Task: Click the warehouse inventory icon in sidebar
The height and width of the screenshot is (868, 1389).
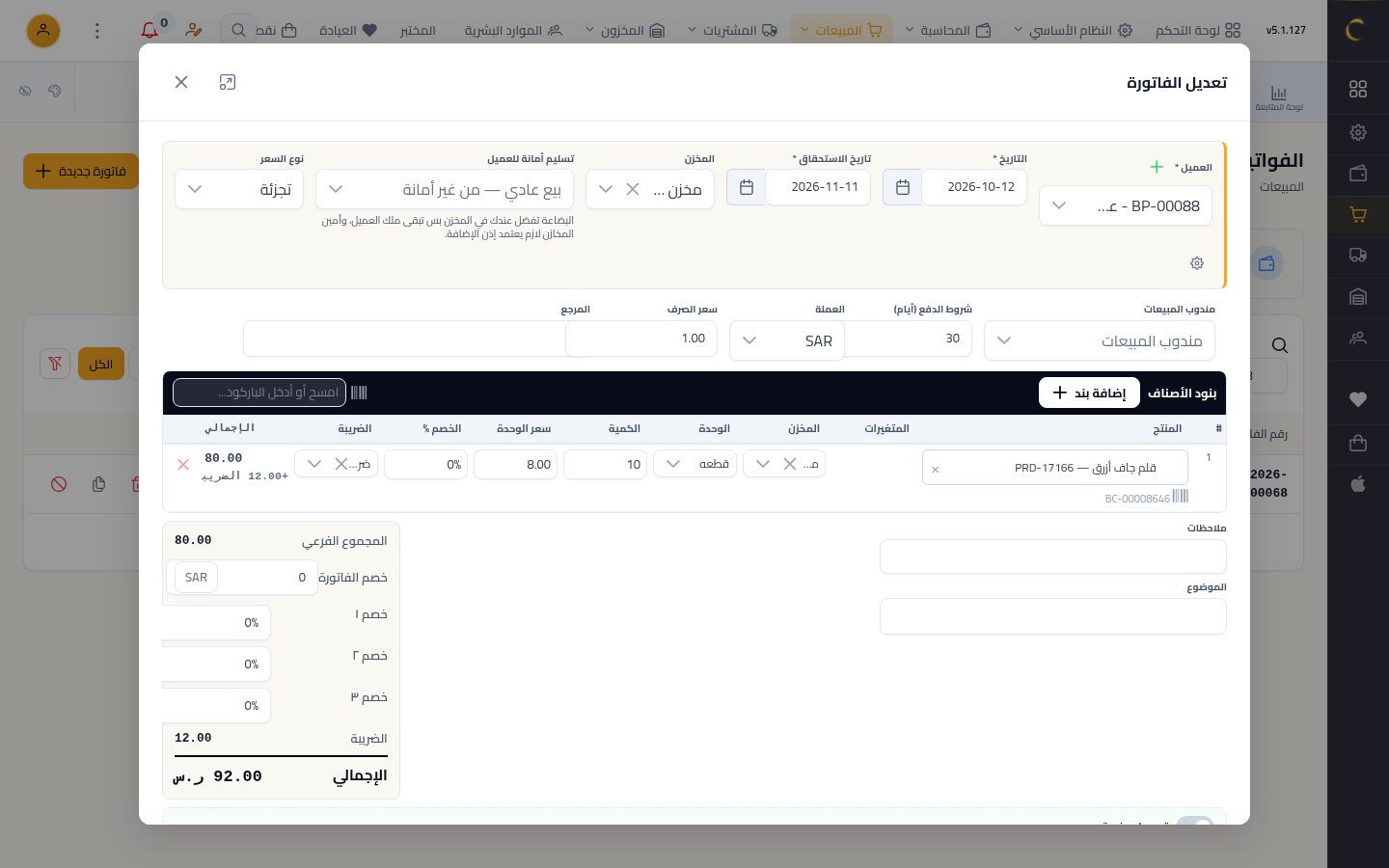Action: pos(1358,297)
